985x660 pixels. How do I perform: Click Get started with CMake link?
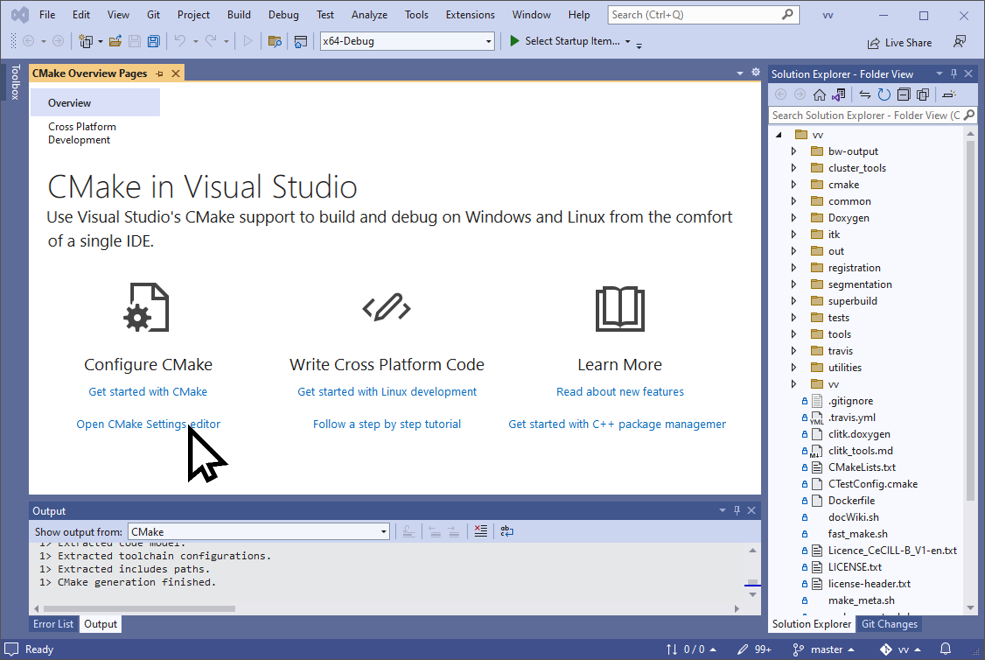148,391
